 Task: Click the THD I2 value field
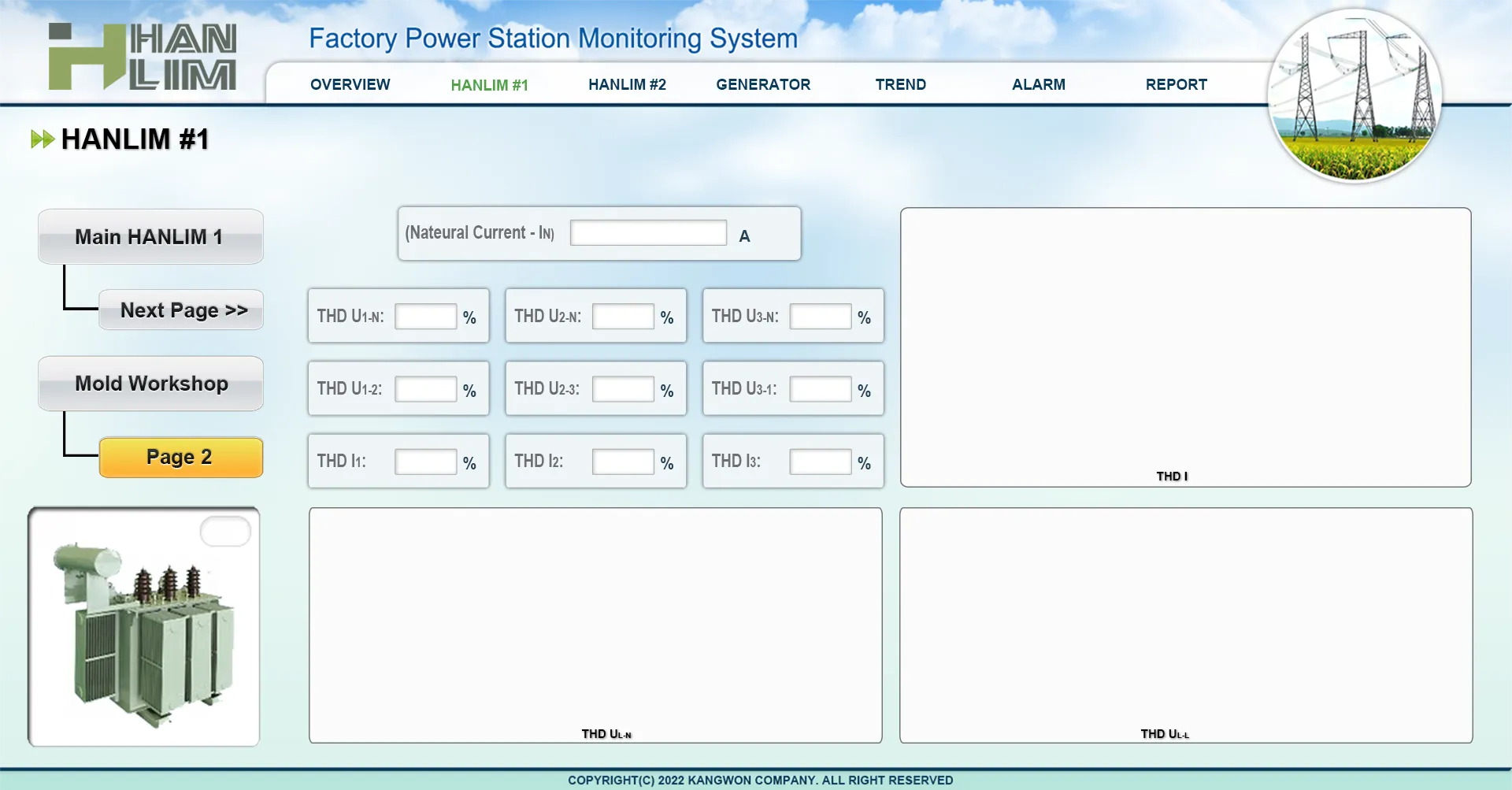click(x=623, y=462)
